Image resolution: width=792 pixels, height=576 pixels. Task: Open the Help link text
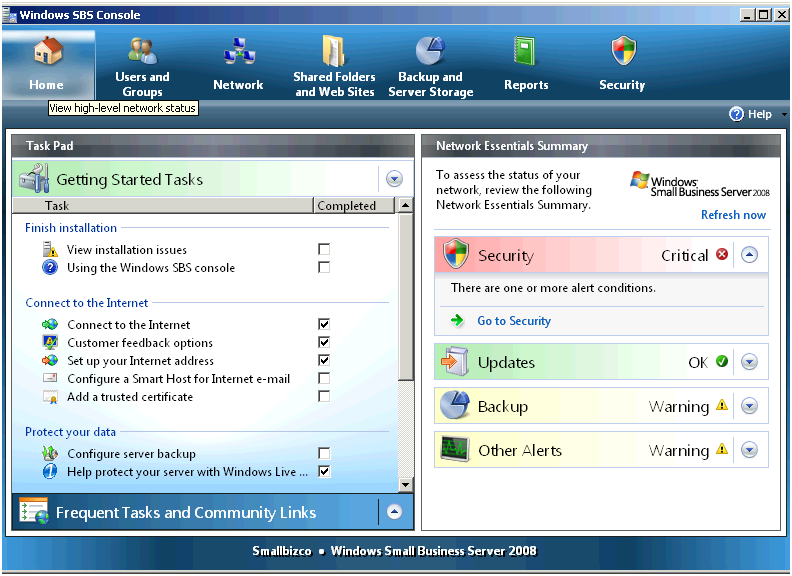pos(760,114)
